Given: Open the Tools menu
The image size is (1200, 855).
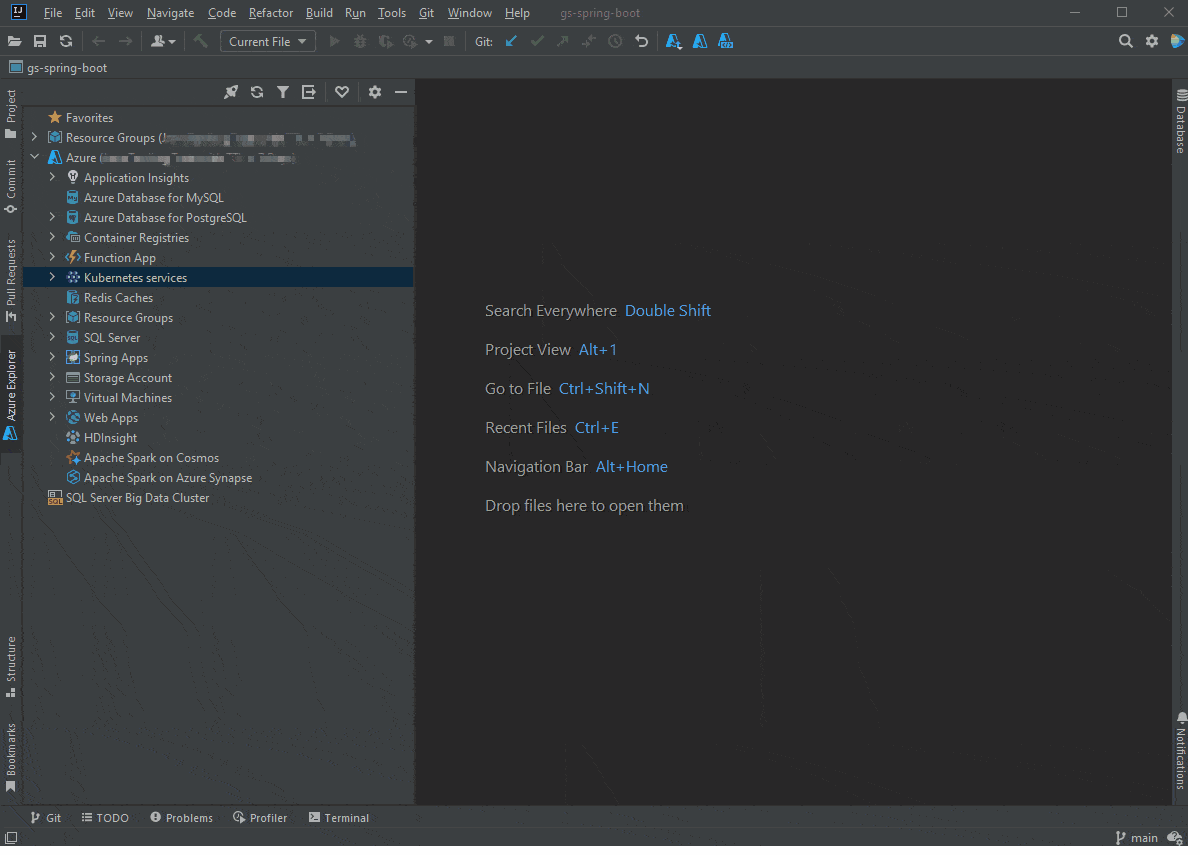Looking at the screenshot, I should pos(392,13).
